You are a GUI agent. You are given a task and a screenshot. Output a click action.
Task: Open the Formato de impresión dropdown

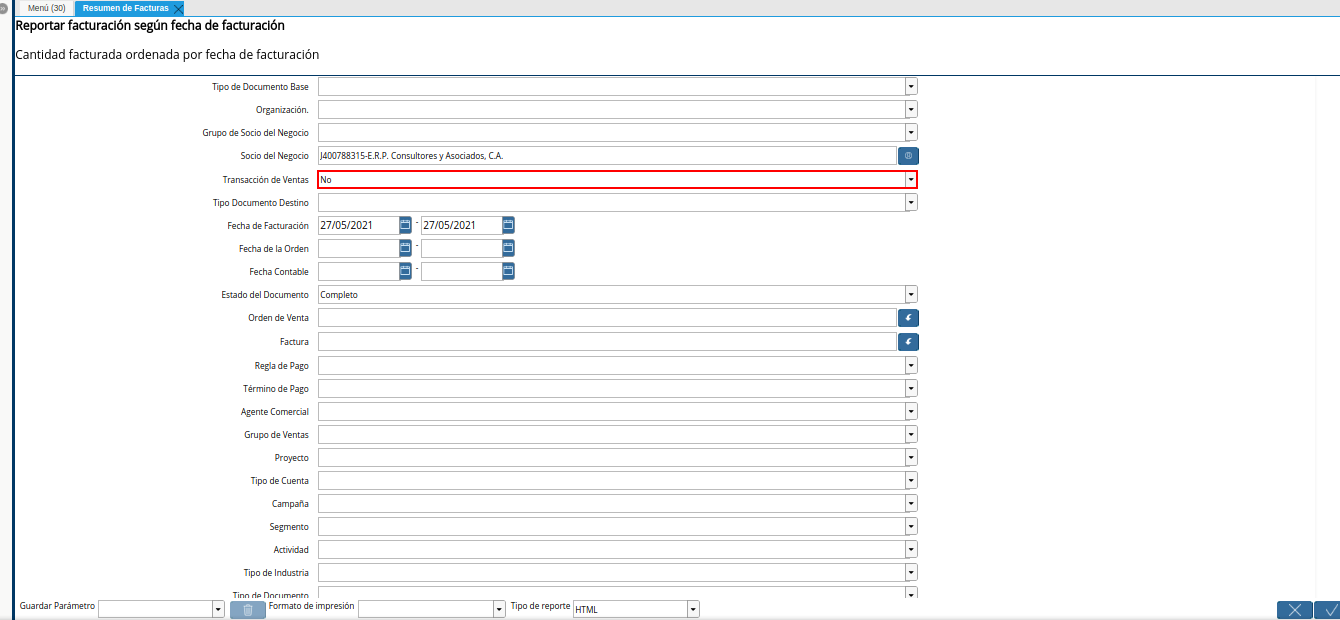coord(499,609)
